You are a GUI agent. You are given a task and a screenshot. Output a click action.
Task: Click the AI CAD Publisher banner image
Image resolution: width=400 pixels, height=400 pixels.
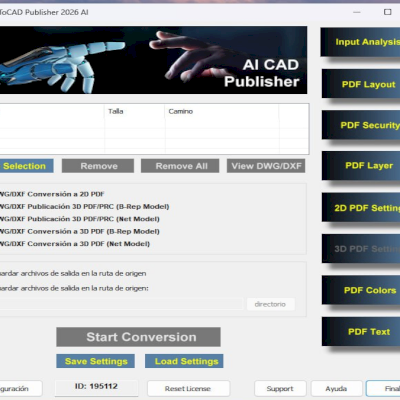(153, 60)
